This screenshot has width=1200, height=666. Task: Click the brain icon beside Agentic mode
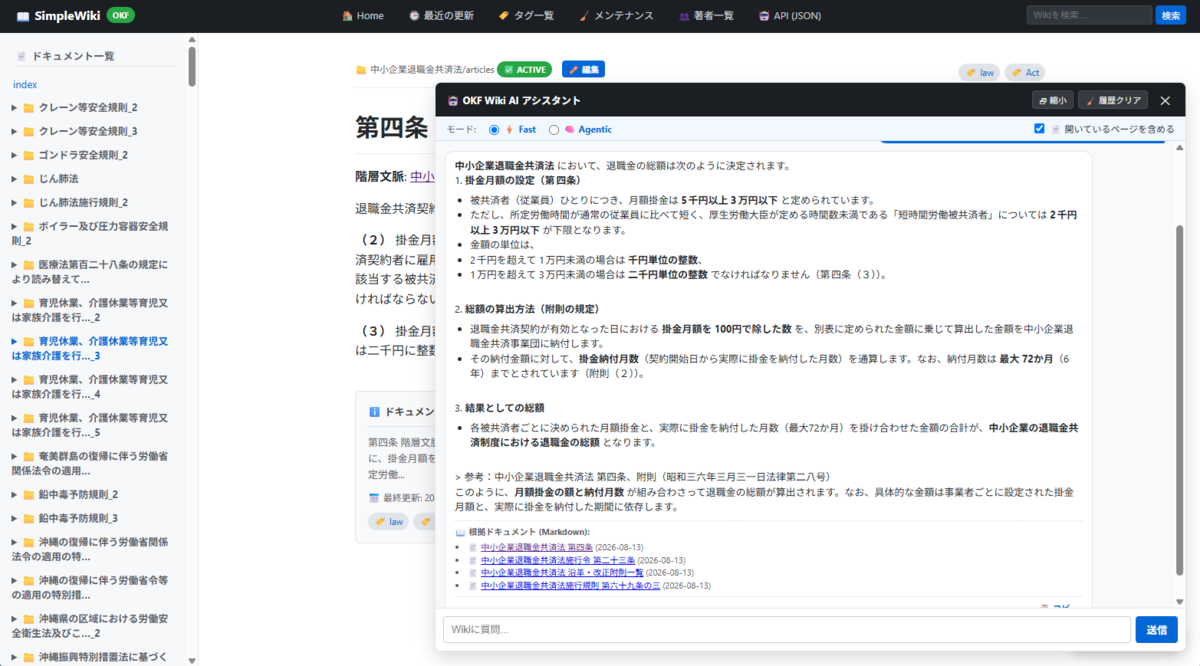569,130
